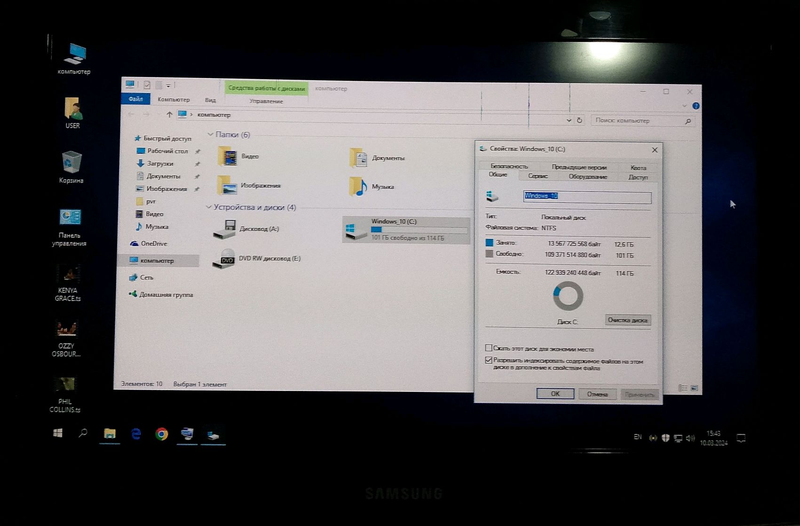Open the Музыка folder icon

click(x=371, y=187)
